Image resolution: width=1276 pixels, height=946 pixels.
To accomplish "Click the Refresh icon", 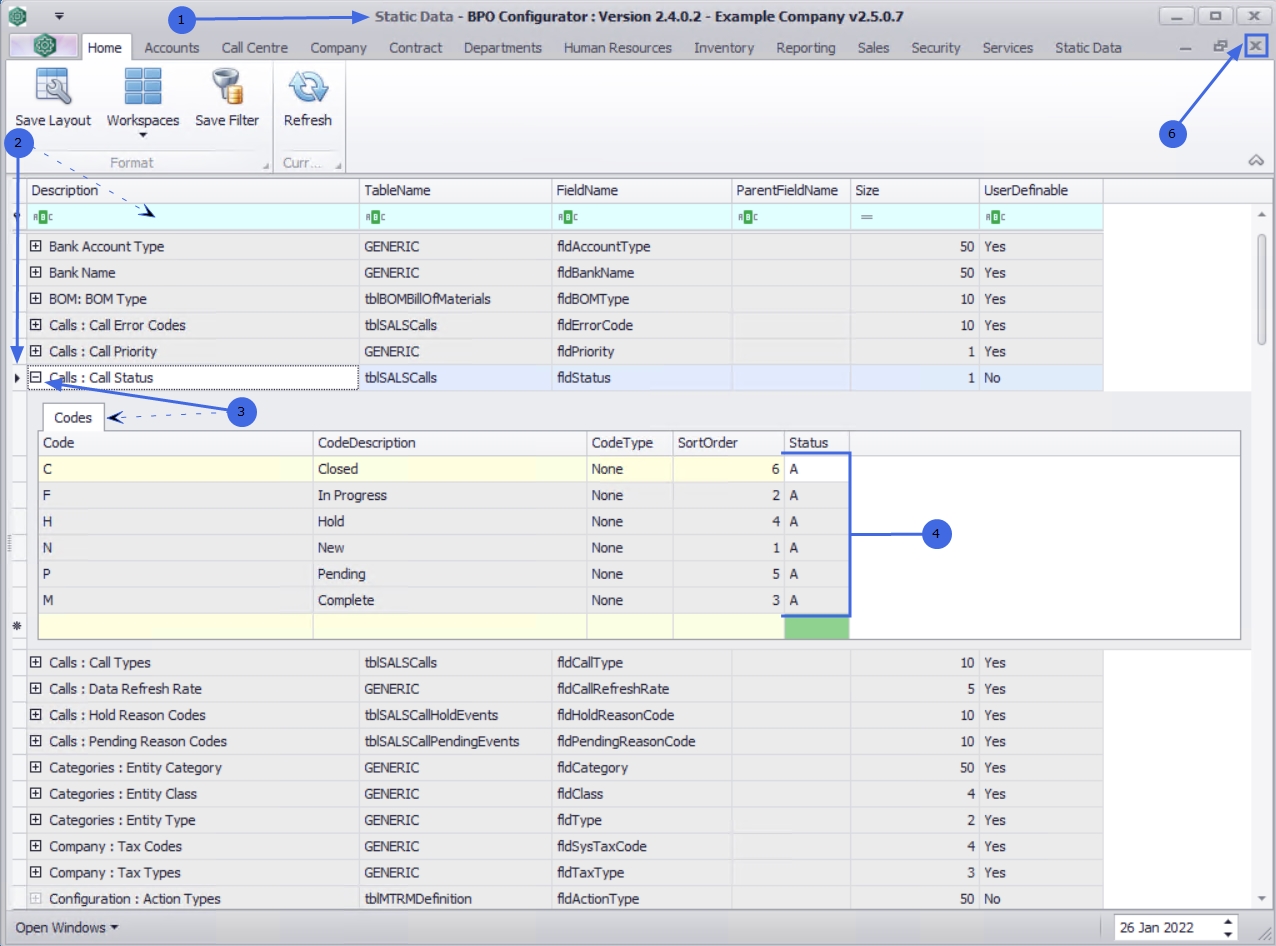I will 307,87.
